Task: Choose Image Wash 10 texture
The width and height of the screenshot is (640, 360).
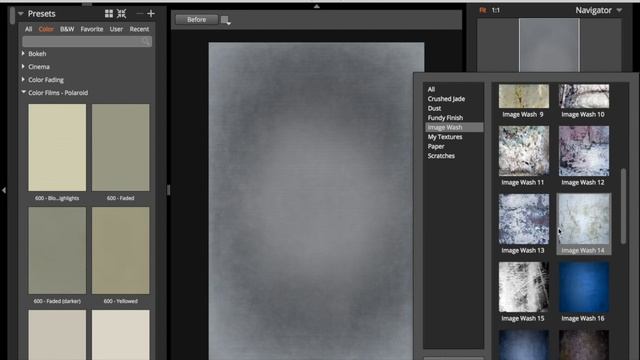Action: 584,96
